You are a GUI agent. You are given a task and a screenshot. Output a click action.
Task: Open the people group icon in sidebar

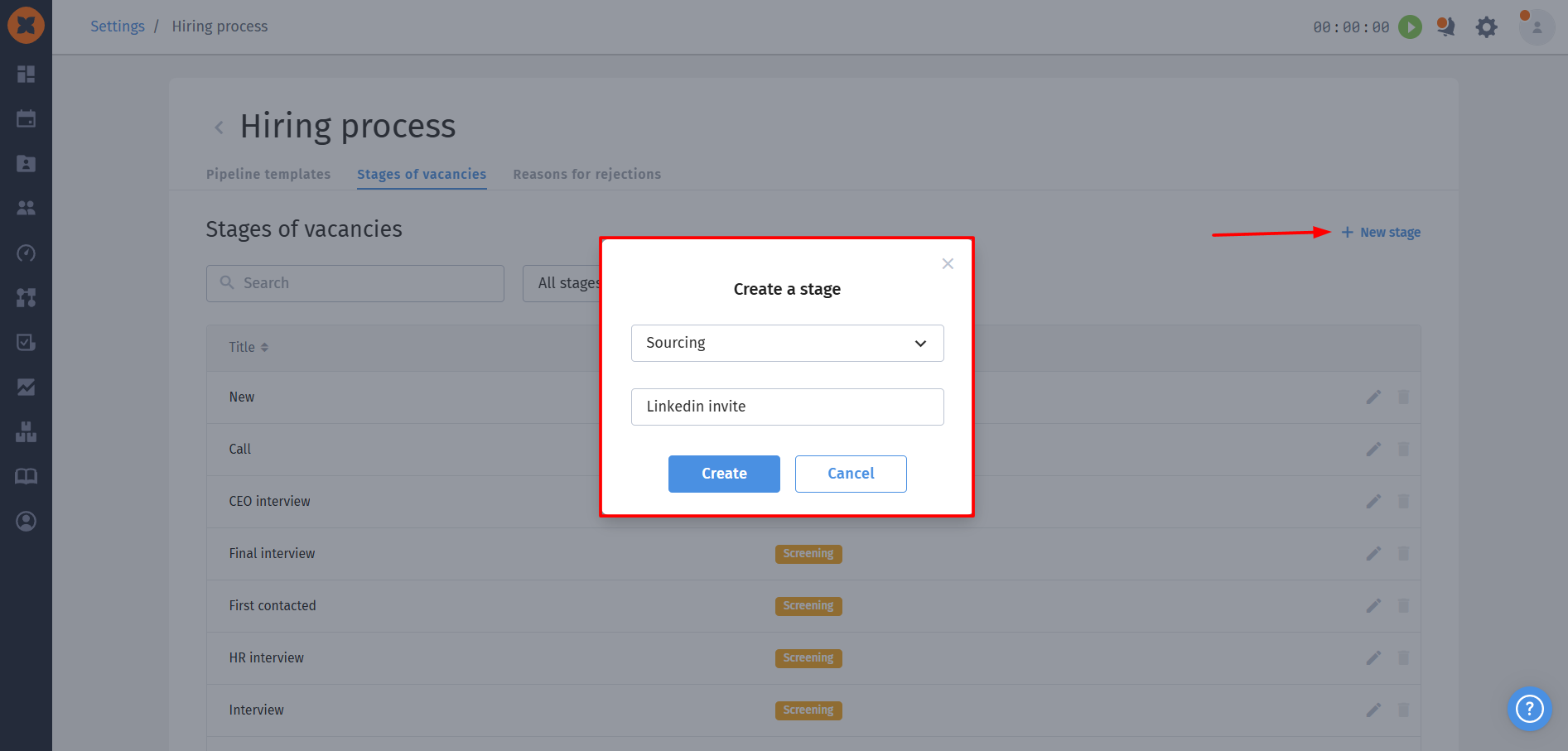click(x=26, y=208)
